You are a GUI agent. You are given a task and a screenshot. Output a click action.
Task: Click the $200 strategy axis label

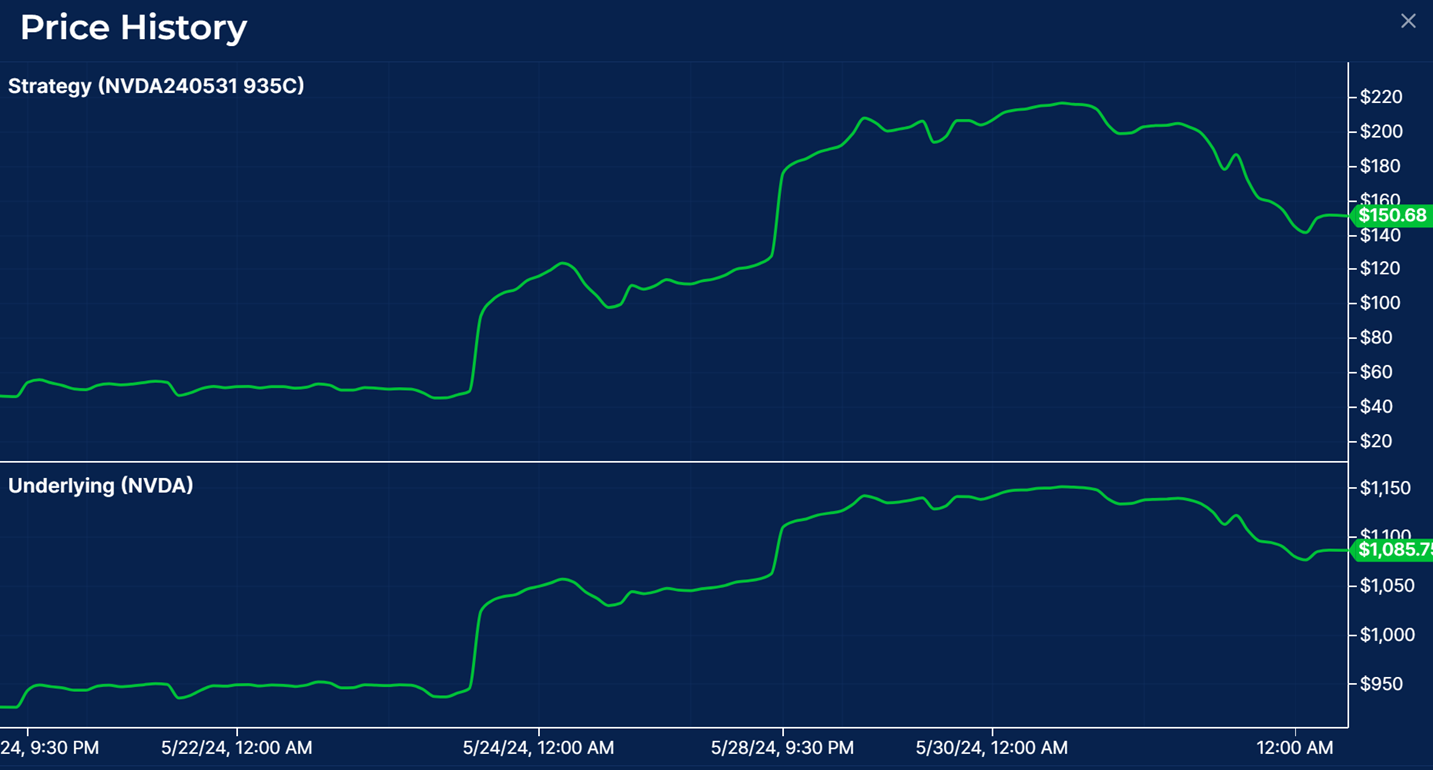click(1381, 132)
